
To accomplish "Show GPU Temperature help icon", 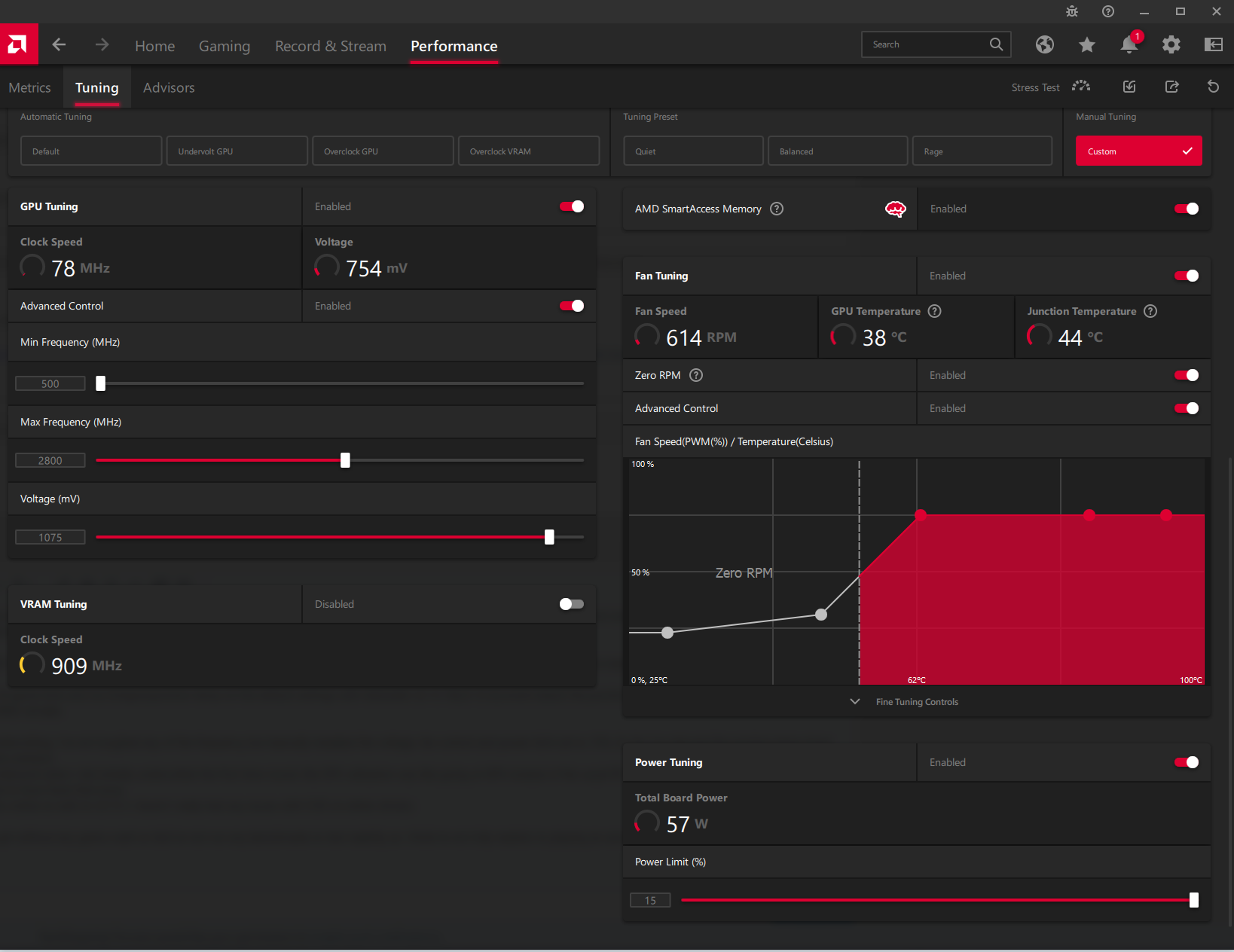I will (934, 311).
